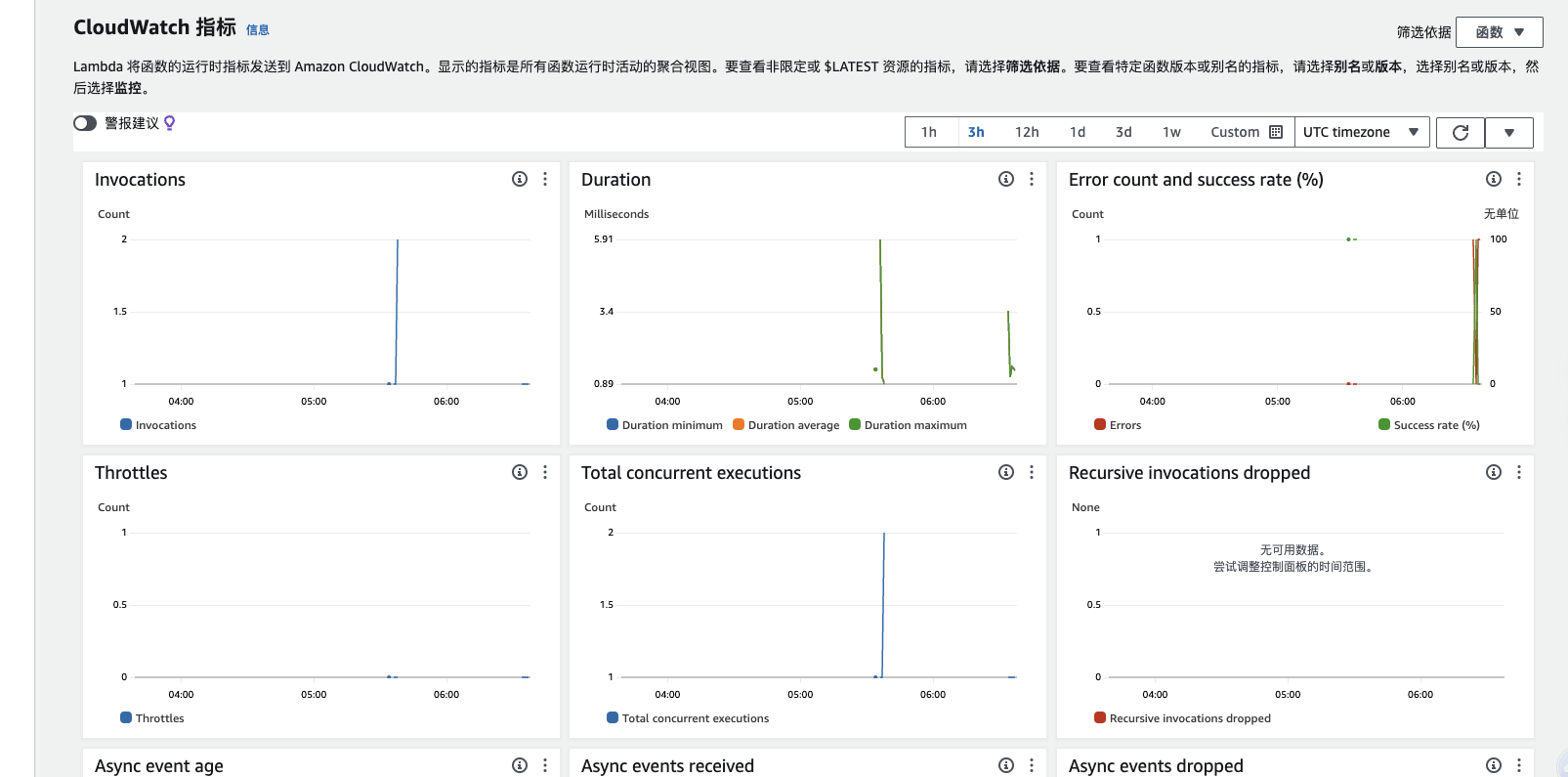1568x777 pixels.
Task: Click the Invocations spike in the chart
Action: 397,311
